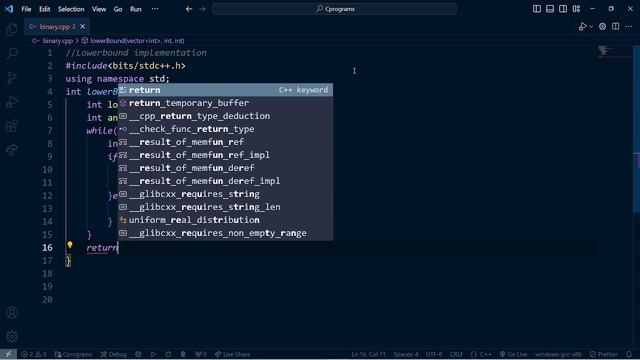Pick the __result_of_memfun_ref_impl suggestion
This screenshot has width=640, height=360.
pos(225,155)
